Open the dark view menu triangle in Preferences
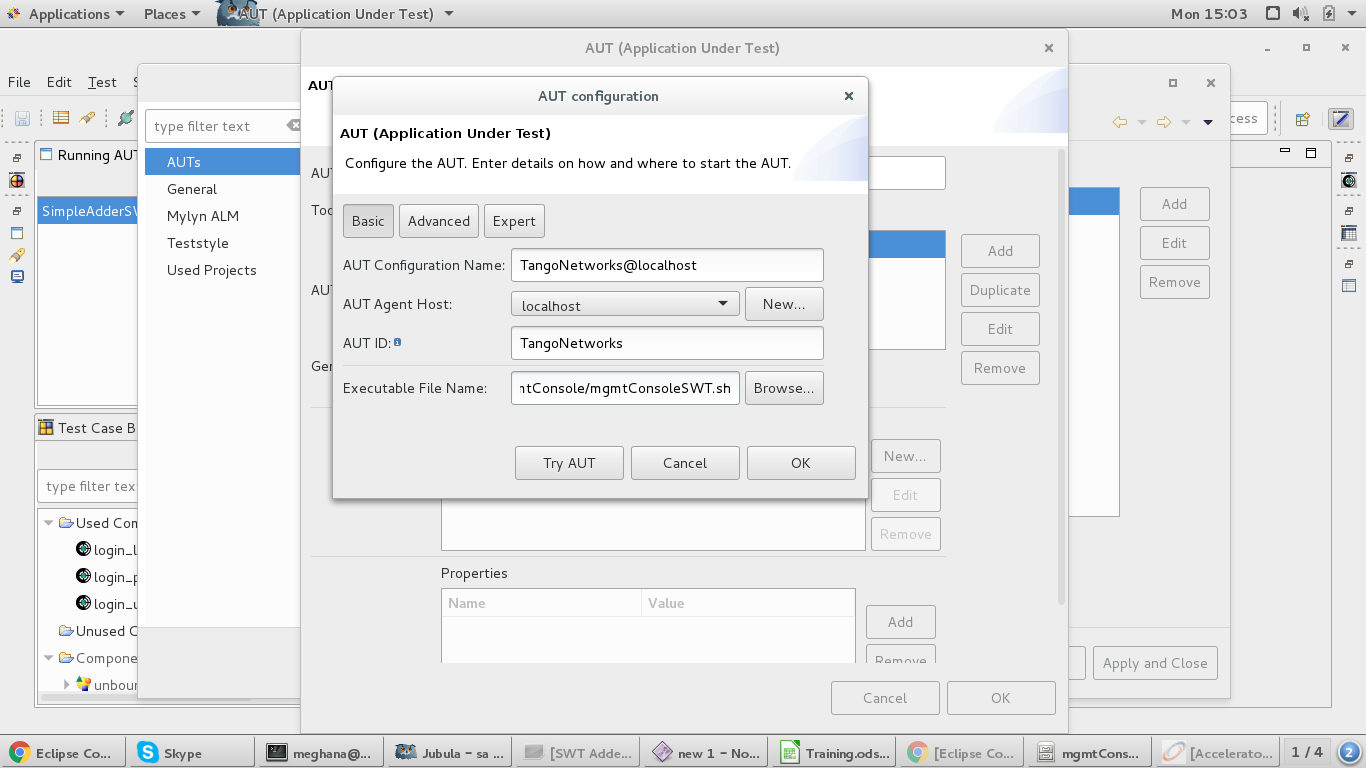 coord(1208,122)
